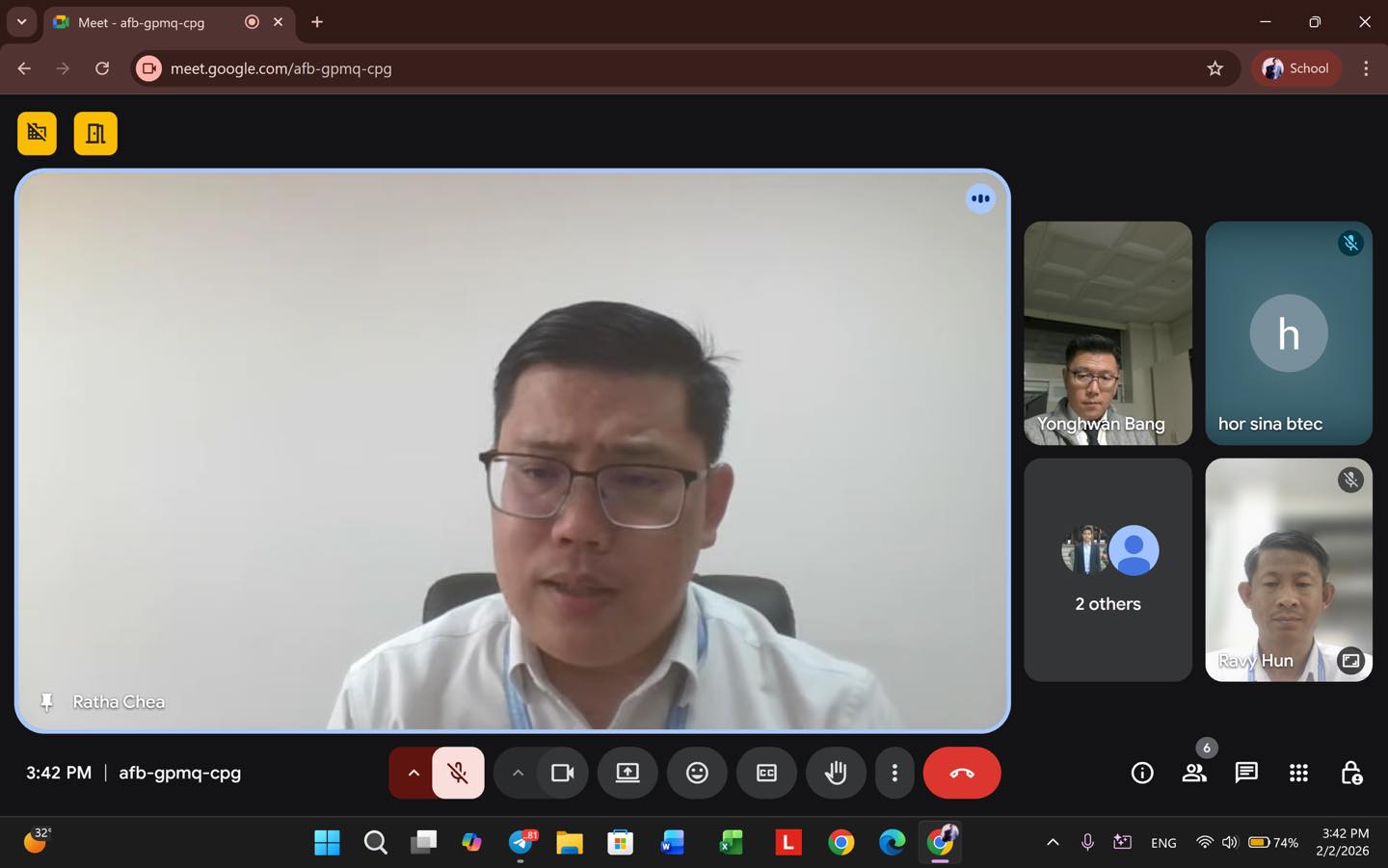Open meeting details info icon
1388x868 pixels.
point(1142,773)
